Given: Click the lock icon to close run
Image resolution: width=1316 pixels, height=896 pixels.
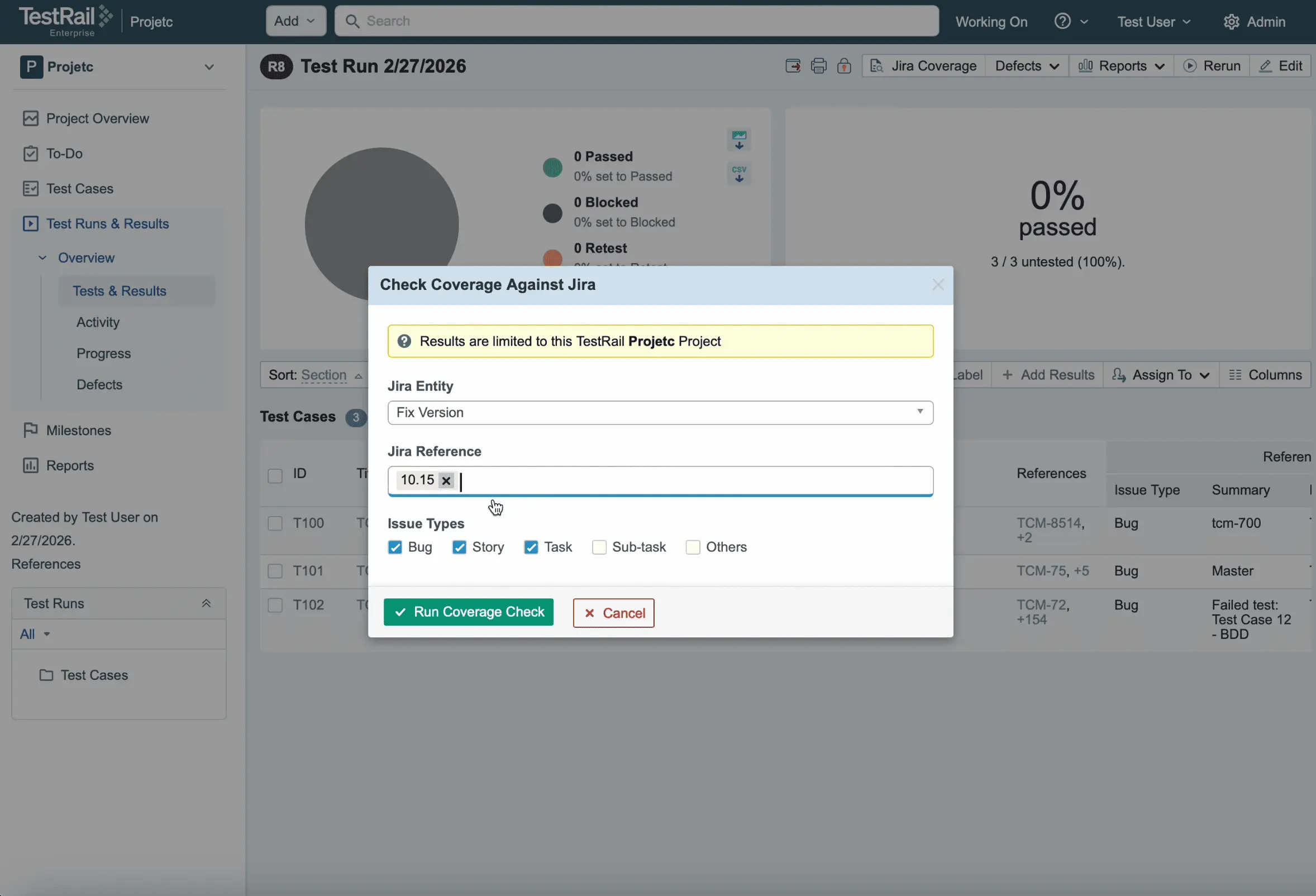Looking at the screenshot, I should [x=844, y=66].
